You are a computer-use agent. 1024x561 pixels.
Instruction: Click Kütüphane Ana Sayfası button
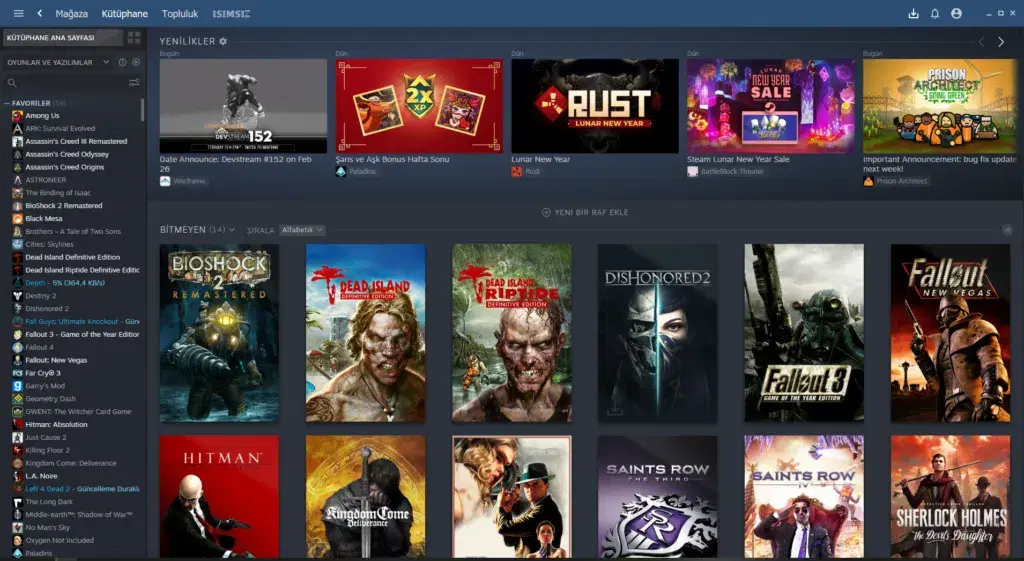tap(63, 38)
